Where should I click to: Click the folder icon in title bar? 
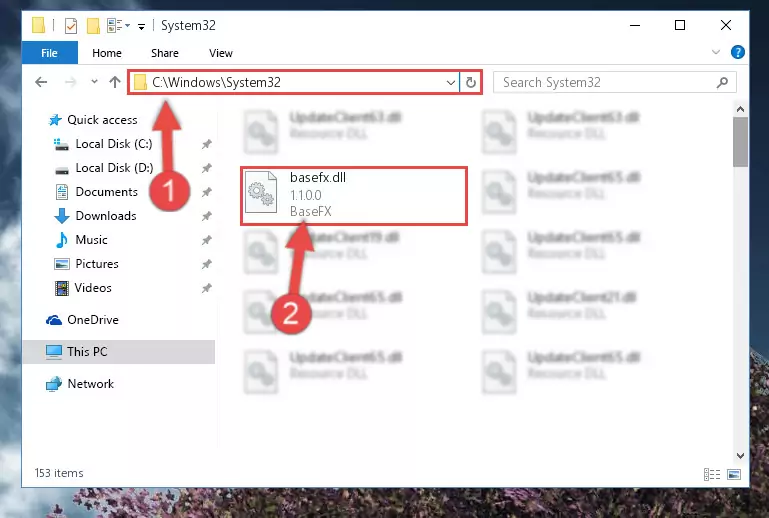coord(39,25)
